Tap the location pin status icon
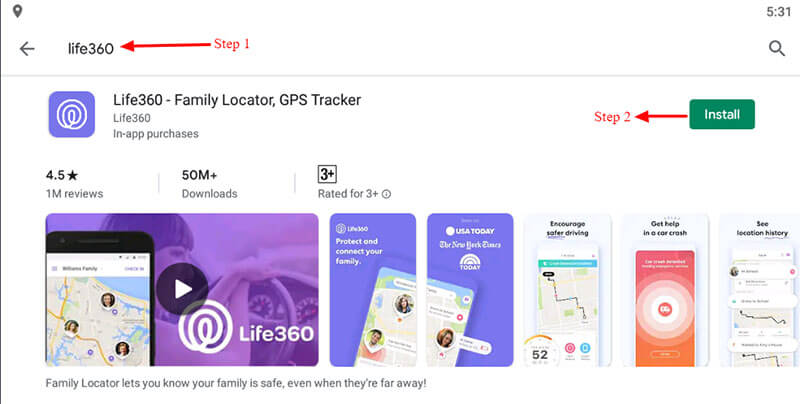This screenshot has height=404, width=800. click(x=17, y=11)
